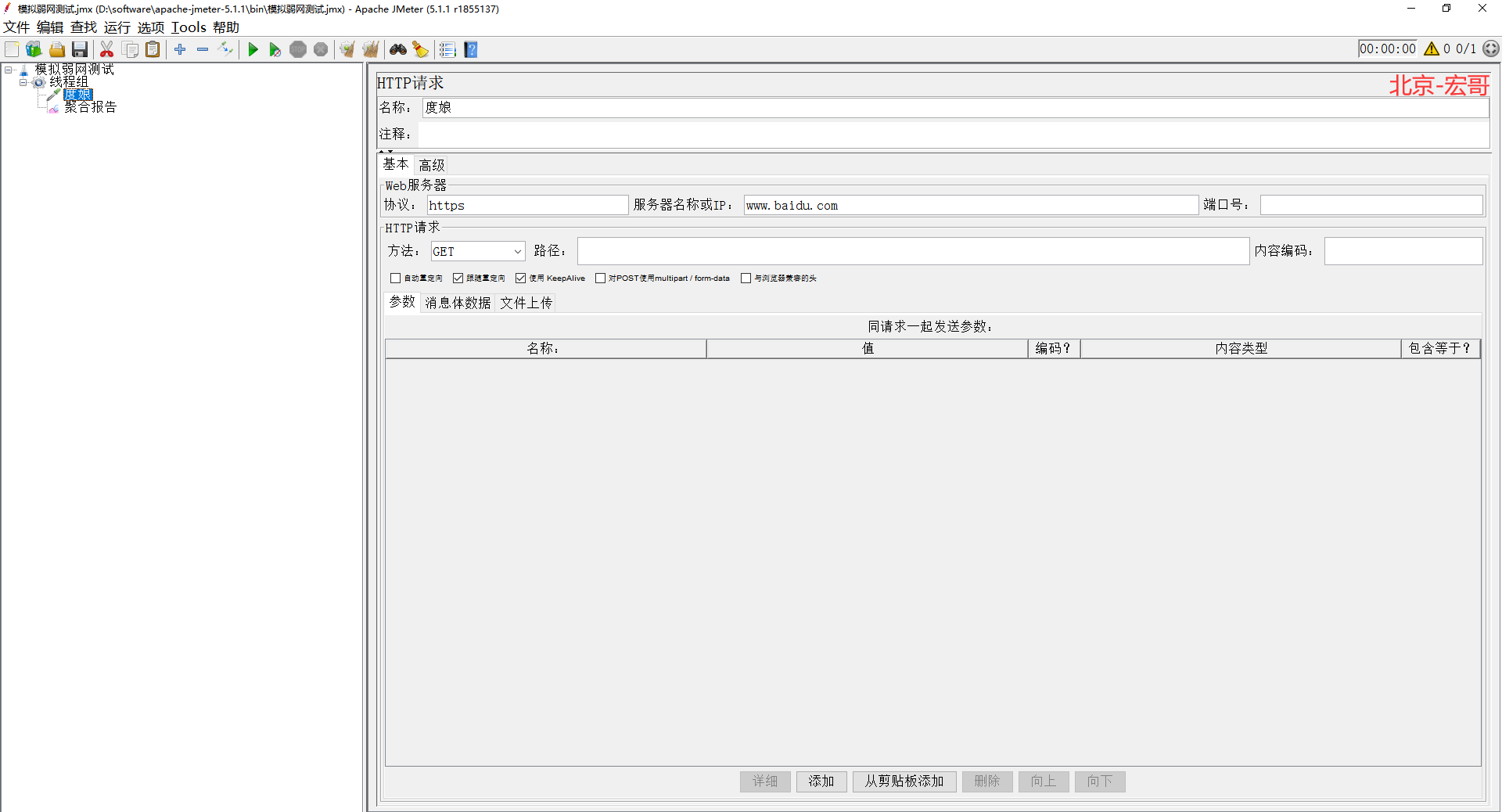
Task: Create a new test plan with the New icon
Action: pyautogui.click(x=12, y=49)
